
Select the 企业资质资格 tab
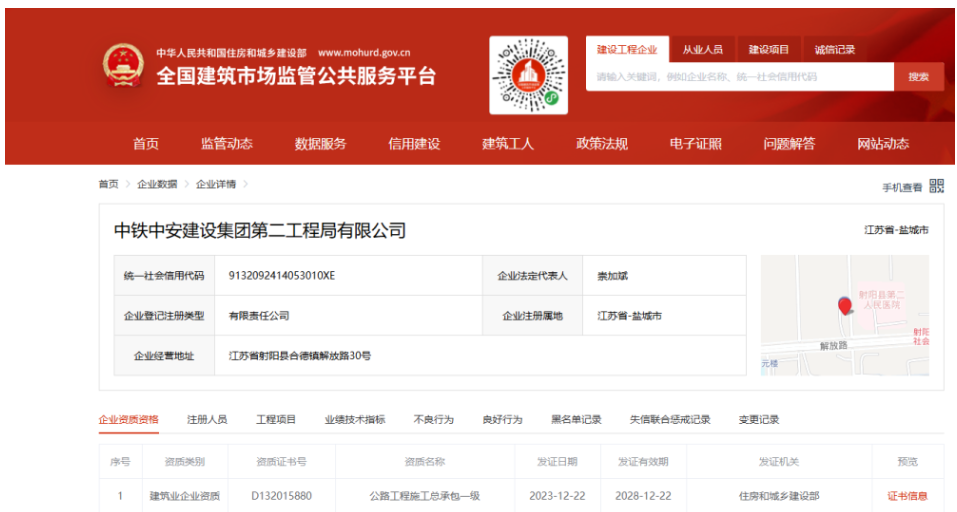129,419
